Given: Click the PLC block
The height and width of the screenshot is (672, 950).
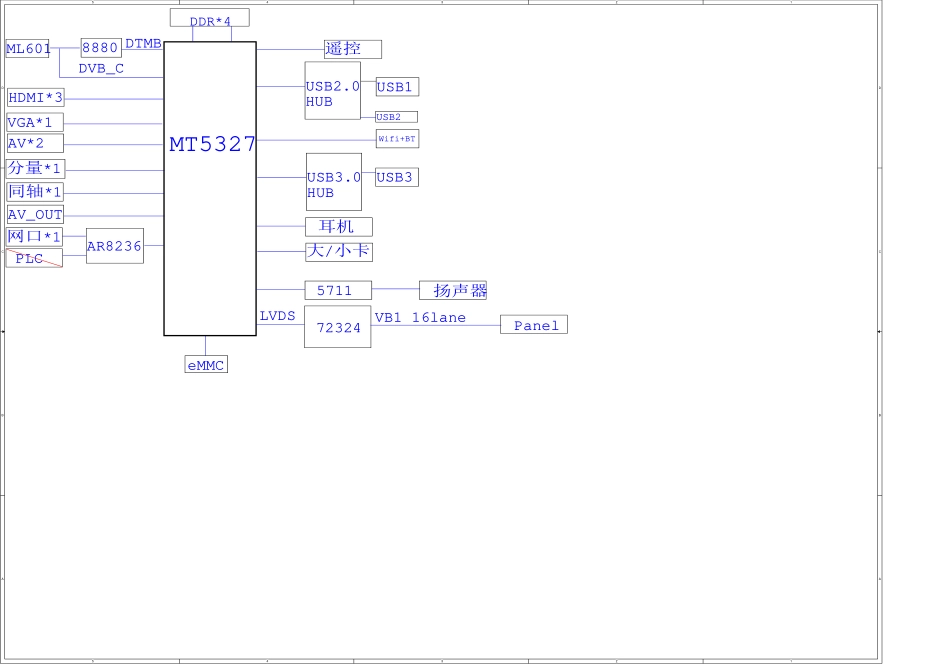Looking at the screenshot, I should pos(34,259).
